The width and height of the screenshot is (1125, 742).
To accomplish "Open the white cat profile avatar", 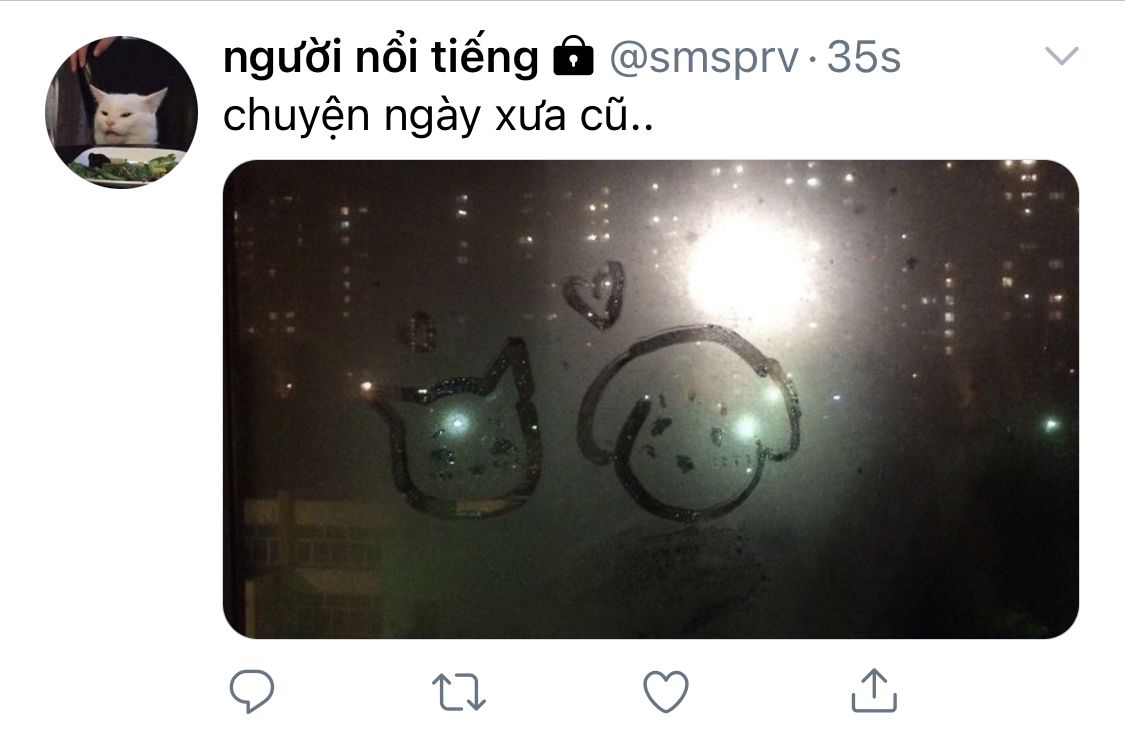I will tap(121, 112).
